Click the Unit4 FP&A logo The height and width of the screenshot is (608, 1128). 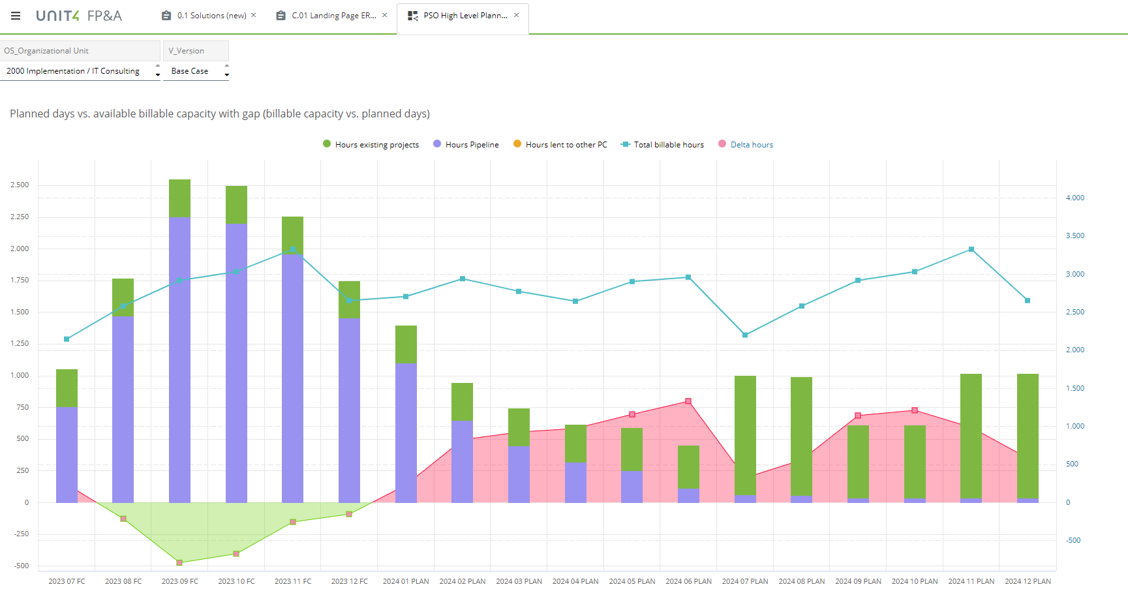pos(79,15)
